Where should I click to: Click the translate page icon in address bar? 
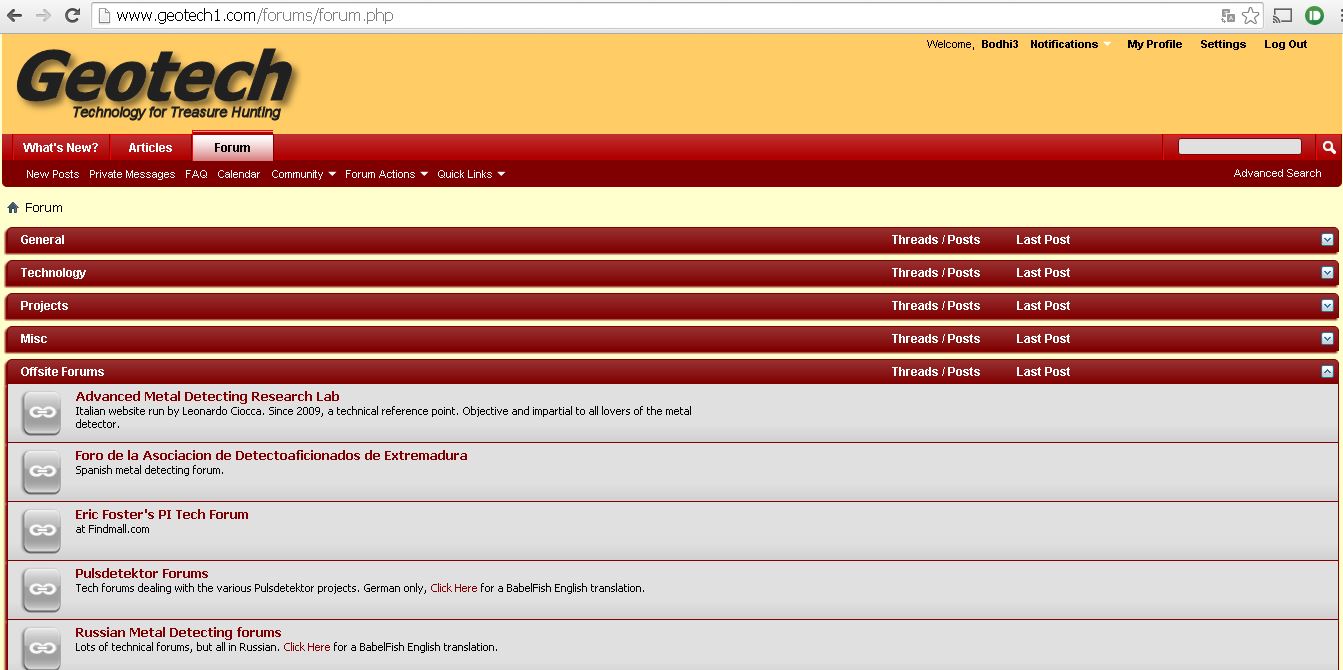pyautogui.click(x=1228, y=16)
